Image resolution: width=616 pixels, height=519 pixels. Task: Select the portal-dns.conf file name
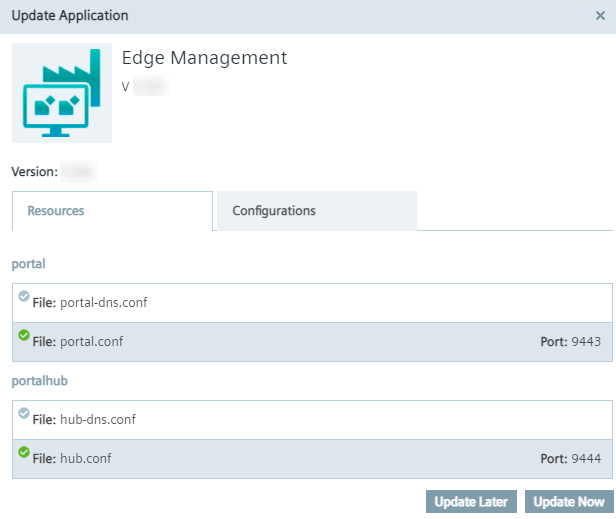(104, 302)
